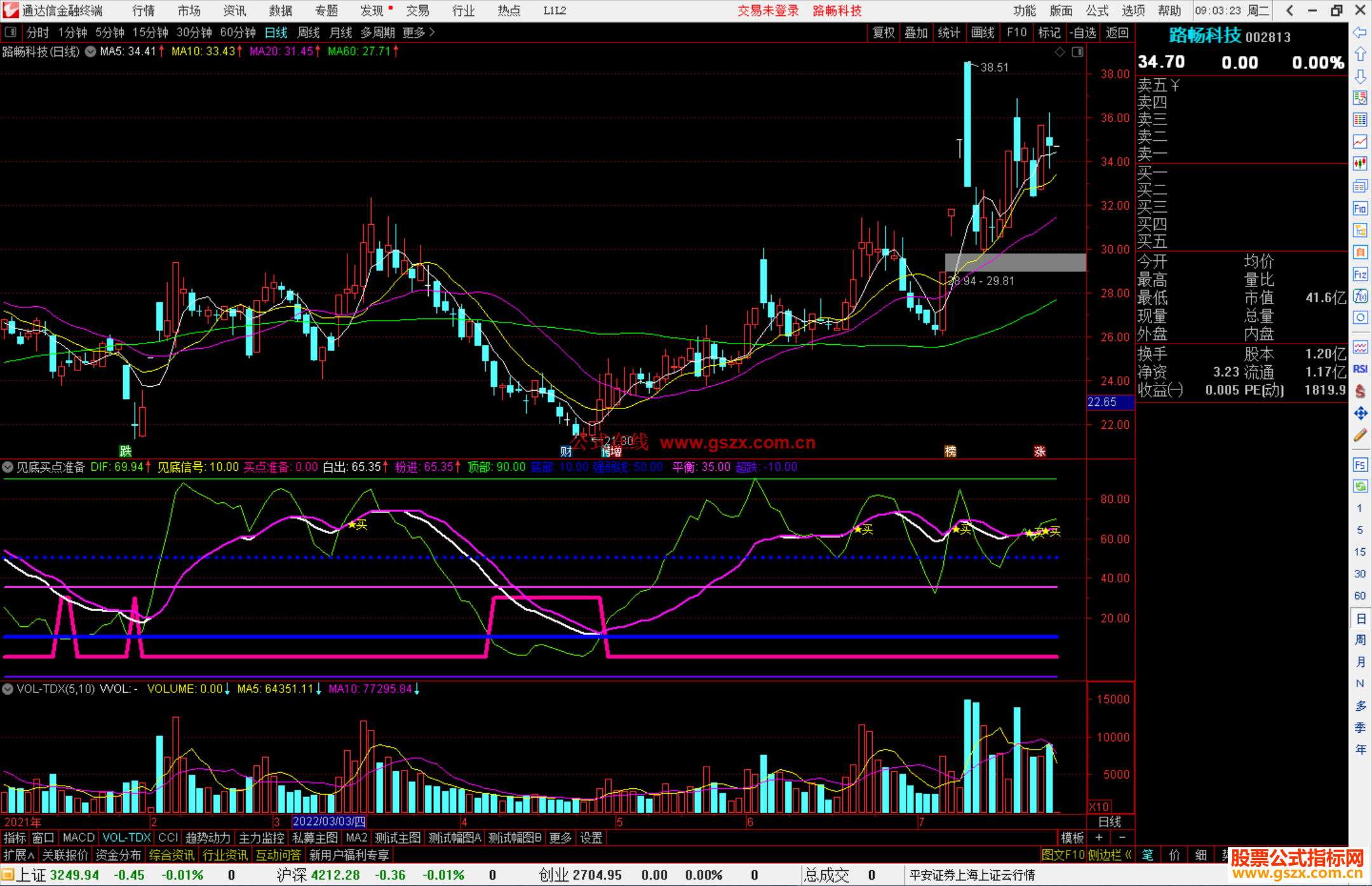The height and width of the screenshot is (886, 1372).
Task: Select the 日 daily period in sidebar
Action: (1360, 618)
